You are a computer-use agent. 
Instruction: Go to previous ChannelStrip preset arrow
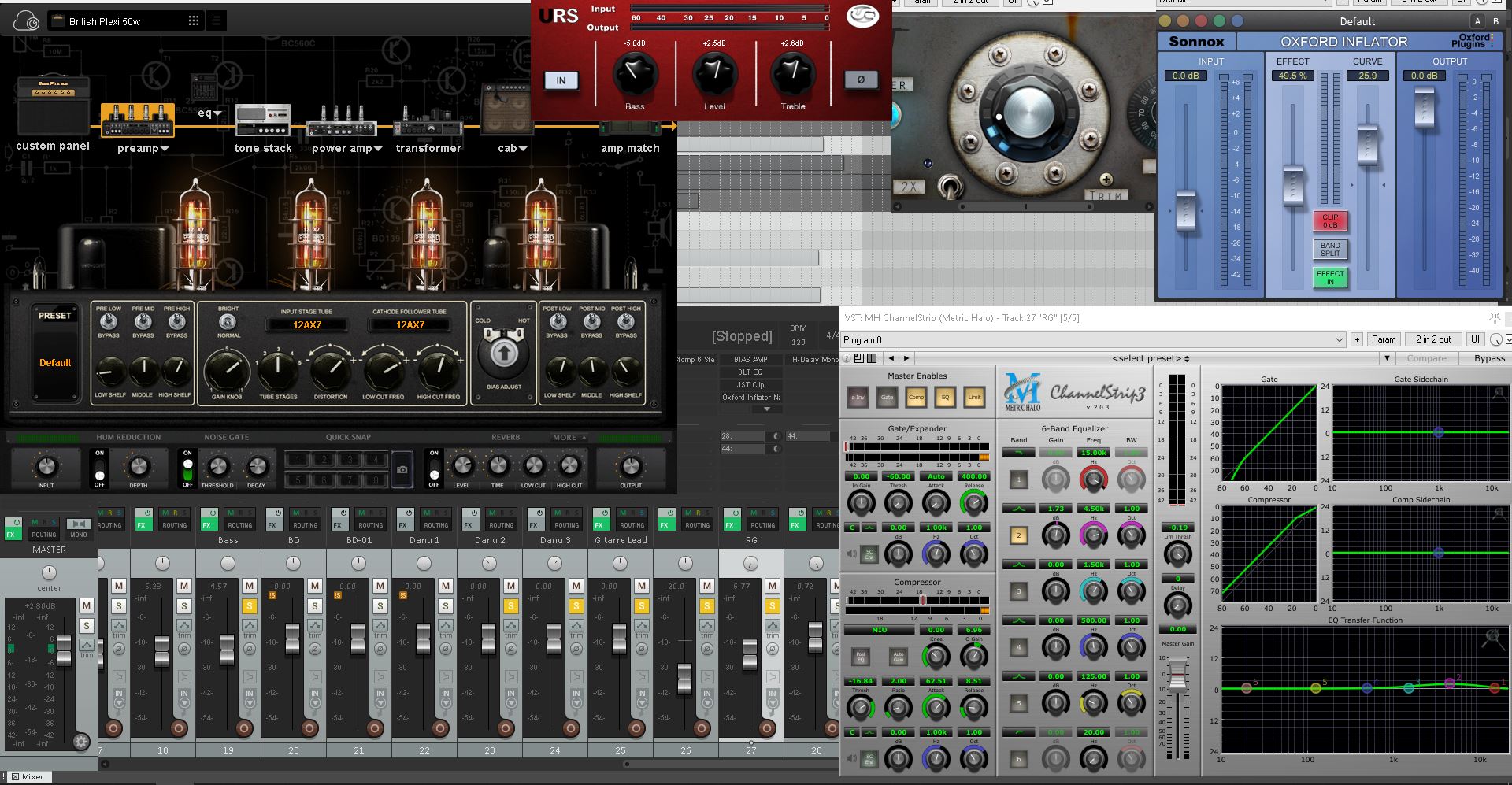coord(891,358)
